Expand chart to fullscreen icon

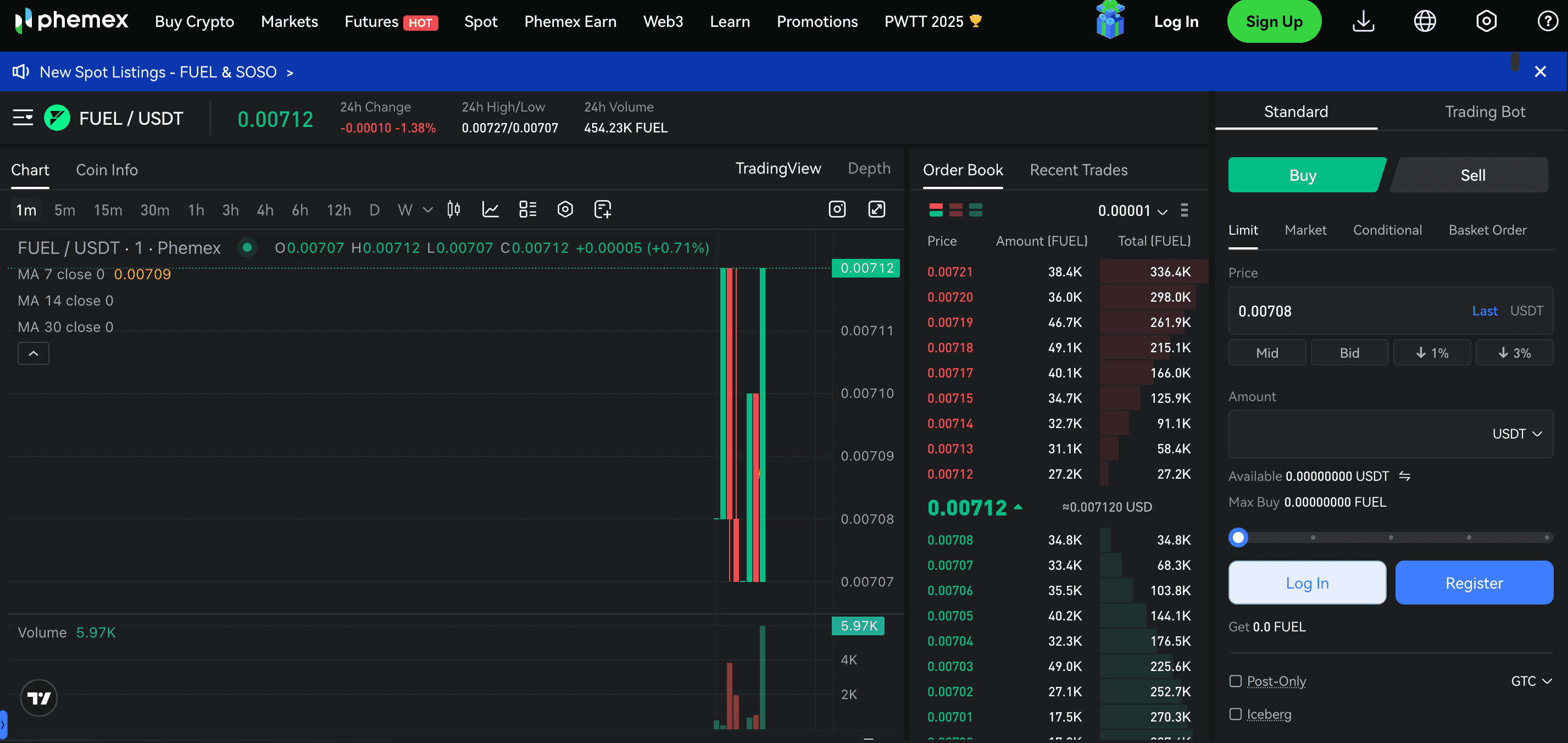[876, 209]
